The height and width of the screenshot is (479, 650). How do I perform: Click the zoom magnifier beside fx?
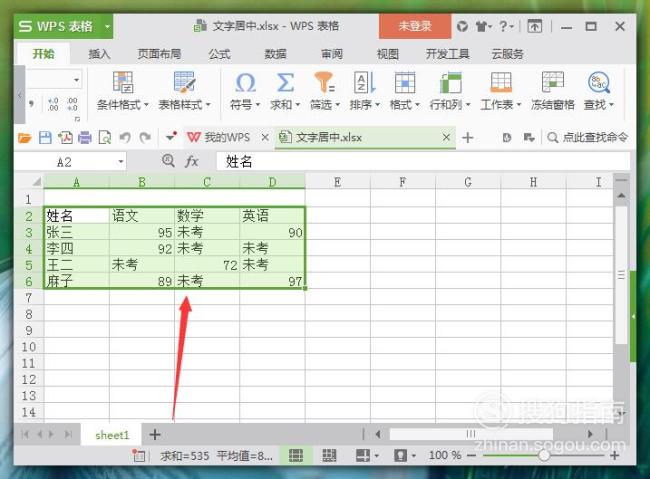168,160
